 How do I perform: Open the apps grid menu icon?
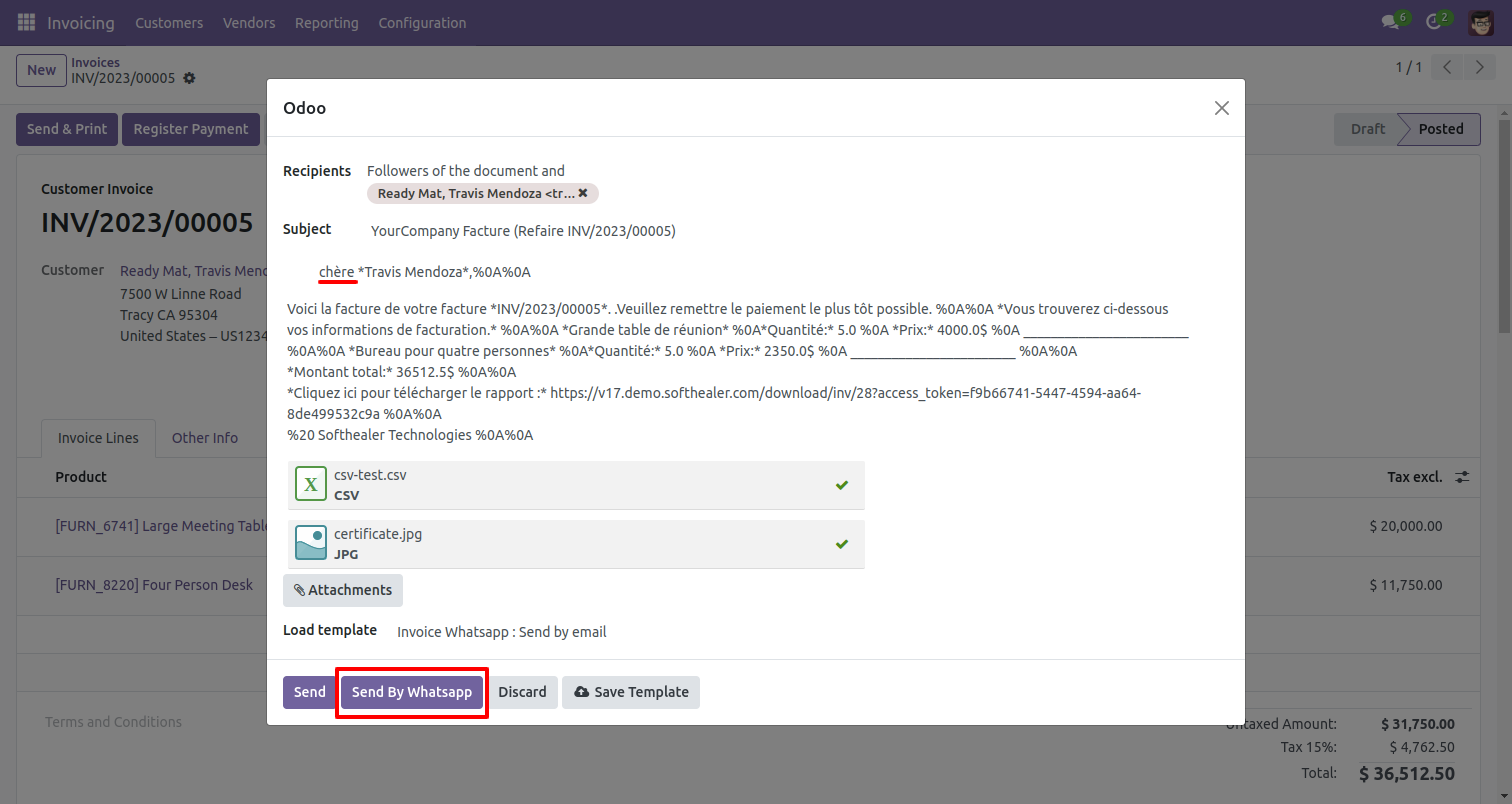(26, 22)
